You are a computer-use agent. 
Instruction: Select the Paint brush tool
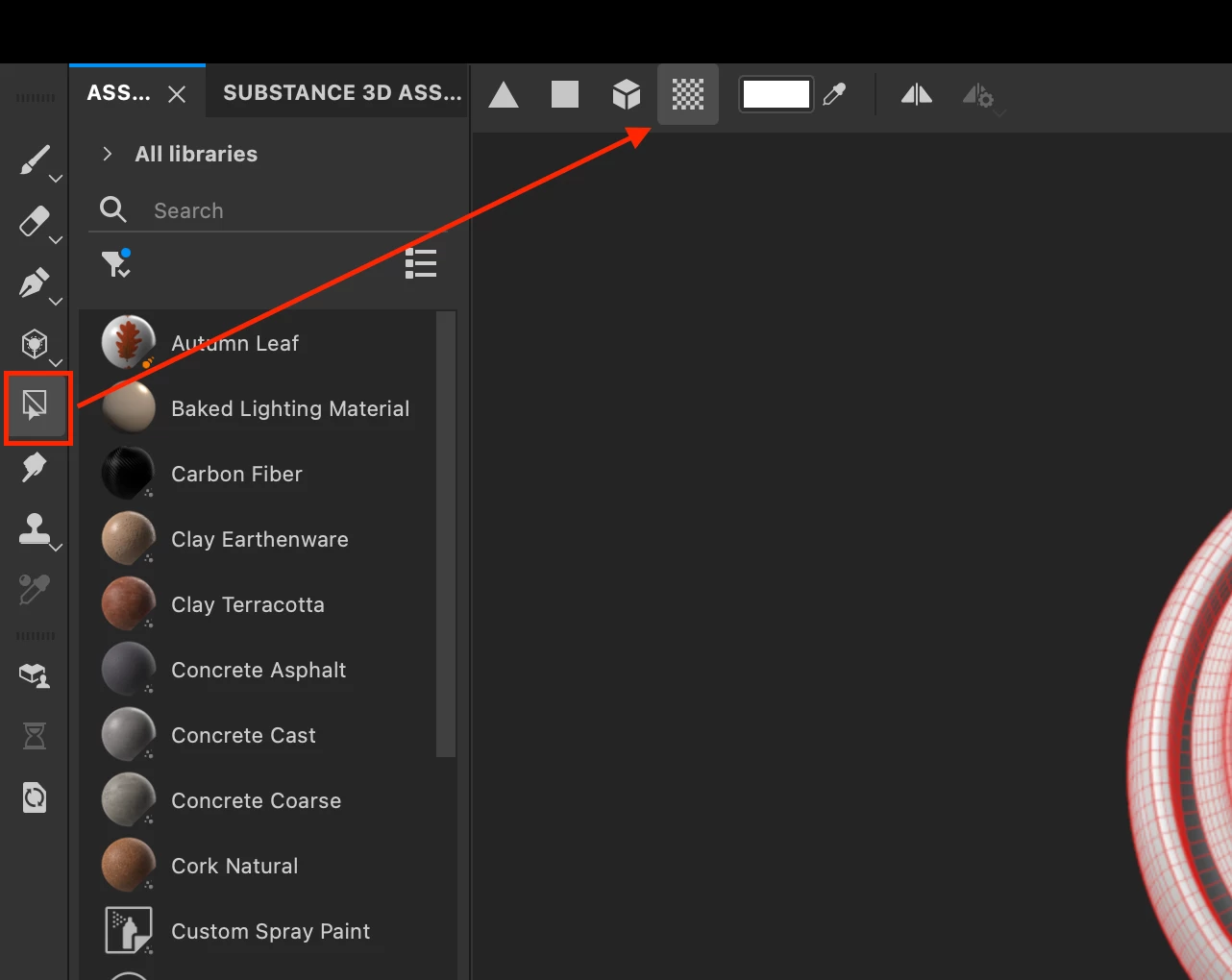pyautogui.click(x=34, y=159)
